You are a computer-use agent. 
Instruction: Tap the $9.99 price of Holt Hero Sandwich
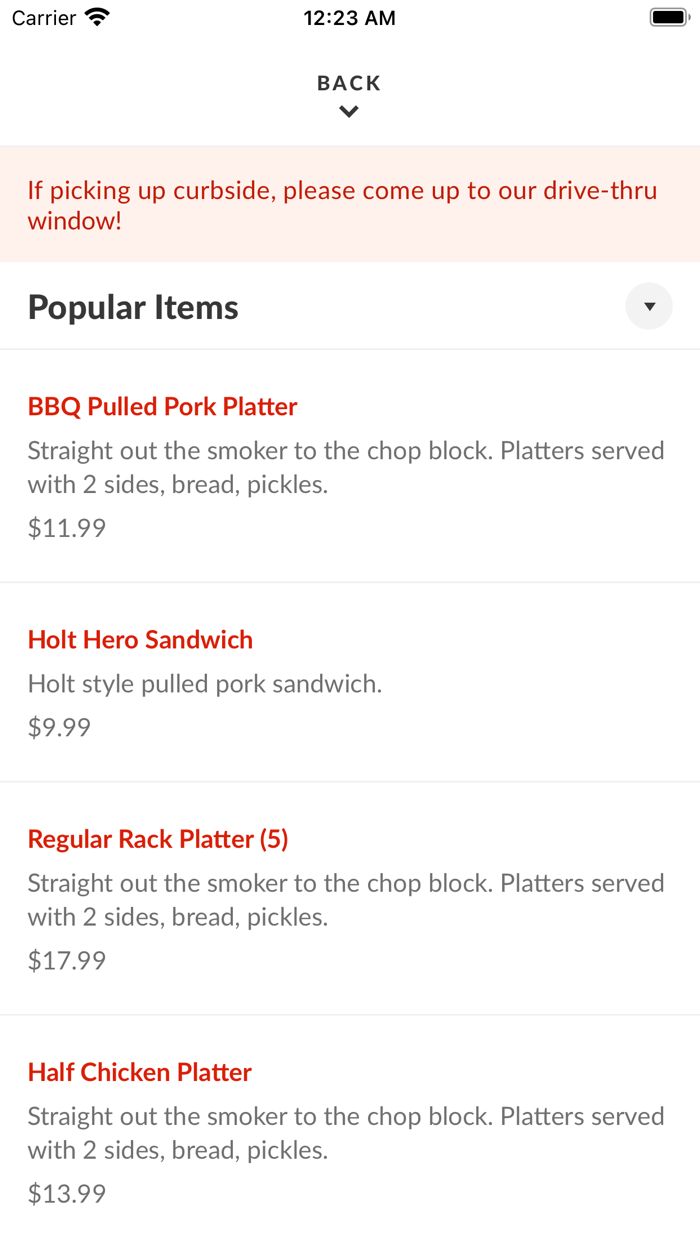pos(57,727)
